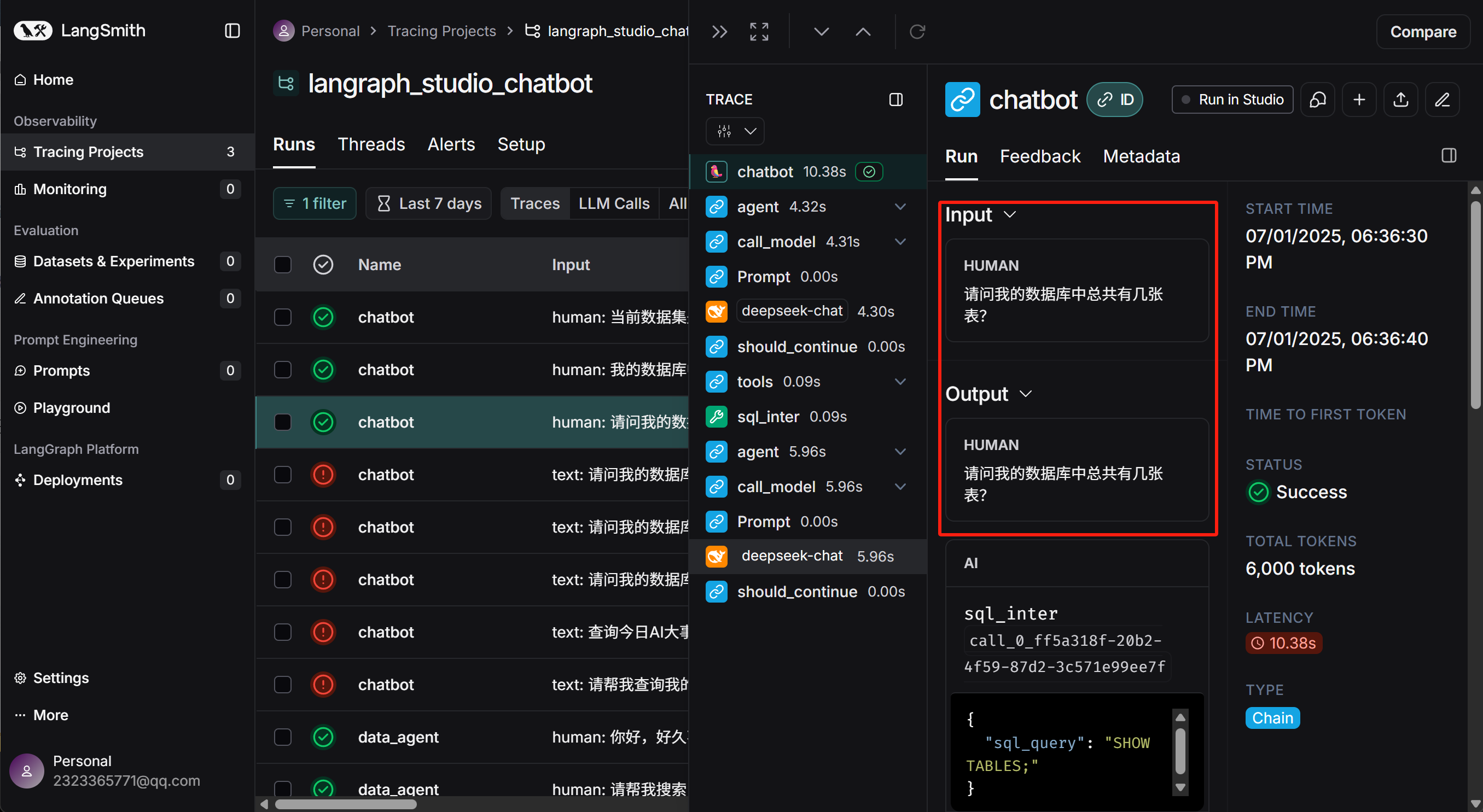Viewport: 1483px width, 812px height.
Task: Switch to the Runs tab
Action: [x=294, y=144]
